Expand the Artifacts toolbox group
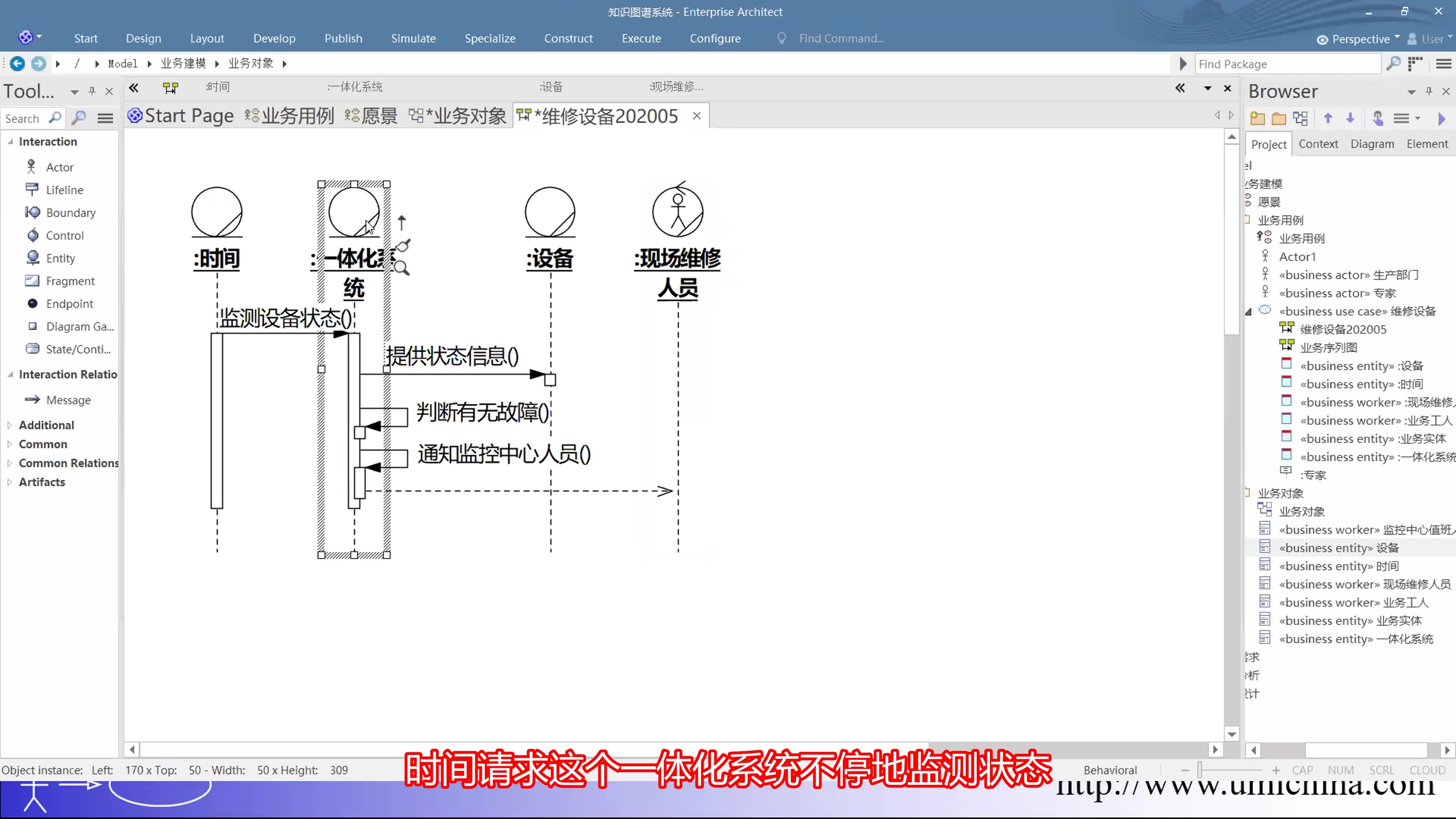The height and width of the screenshot is (819, 1456). (9, 482)
